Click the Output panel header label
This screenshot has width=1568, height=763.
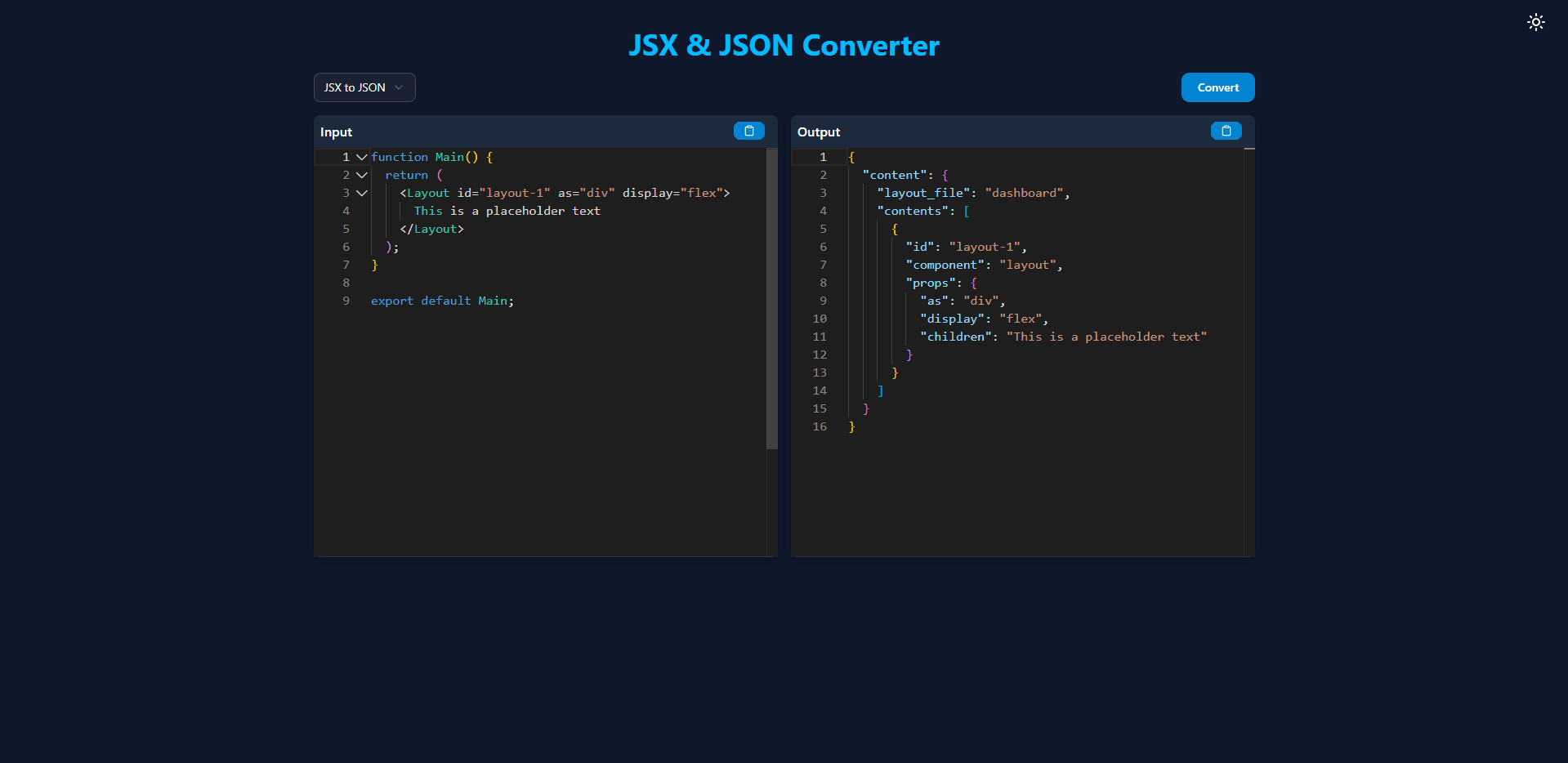818,132
